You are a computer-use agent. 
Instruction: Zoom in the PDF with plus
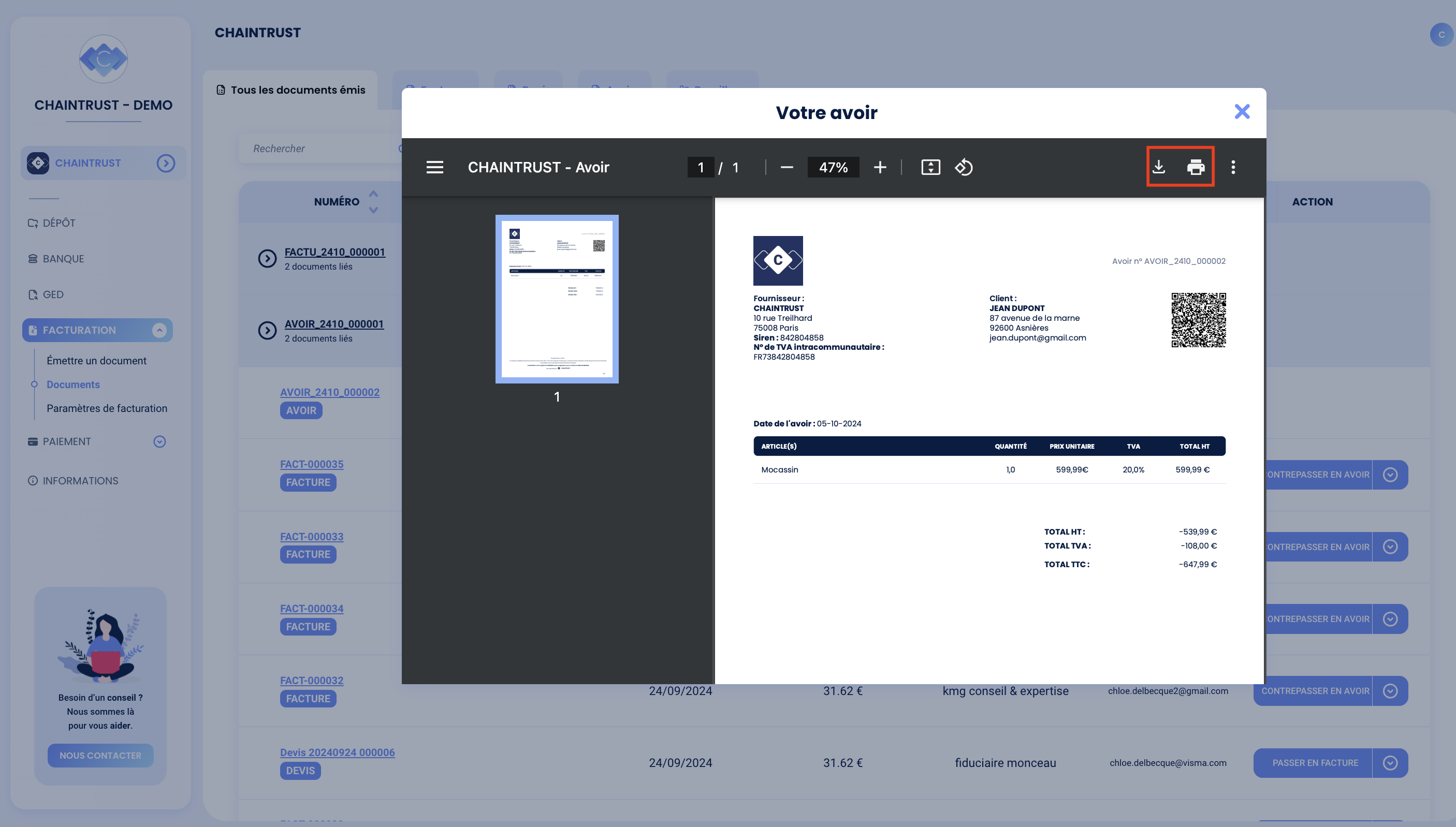880,167
